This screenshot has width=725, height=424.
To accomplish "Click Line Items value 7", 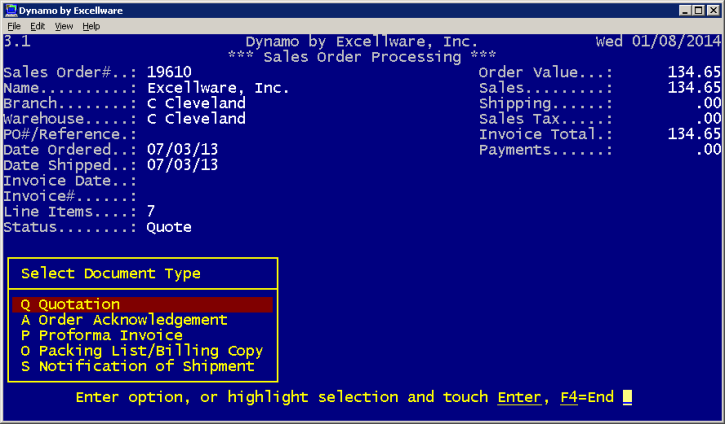I will (151, 212).
